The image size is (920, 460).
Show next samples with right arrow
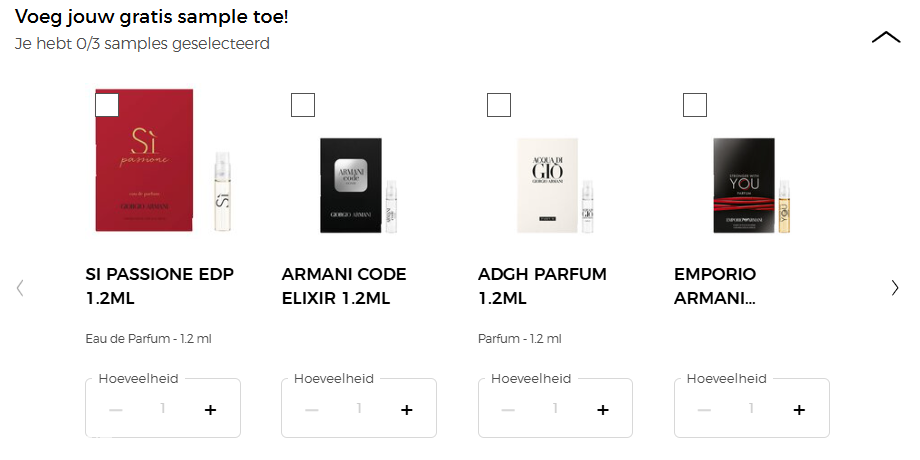[x=894, y=288]
